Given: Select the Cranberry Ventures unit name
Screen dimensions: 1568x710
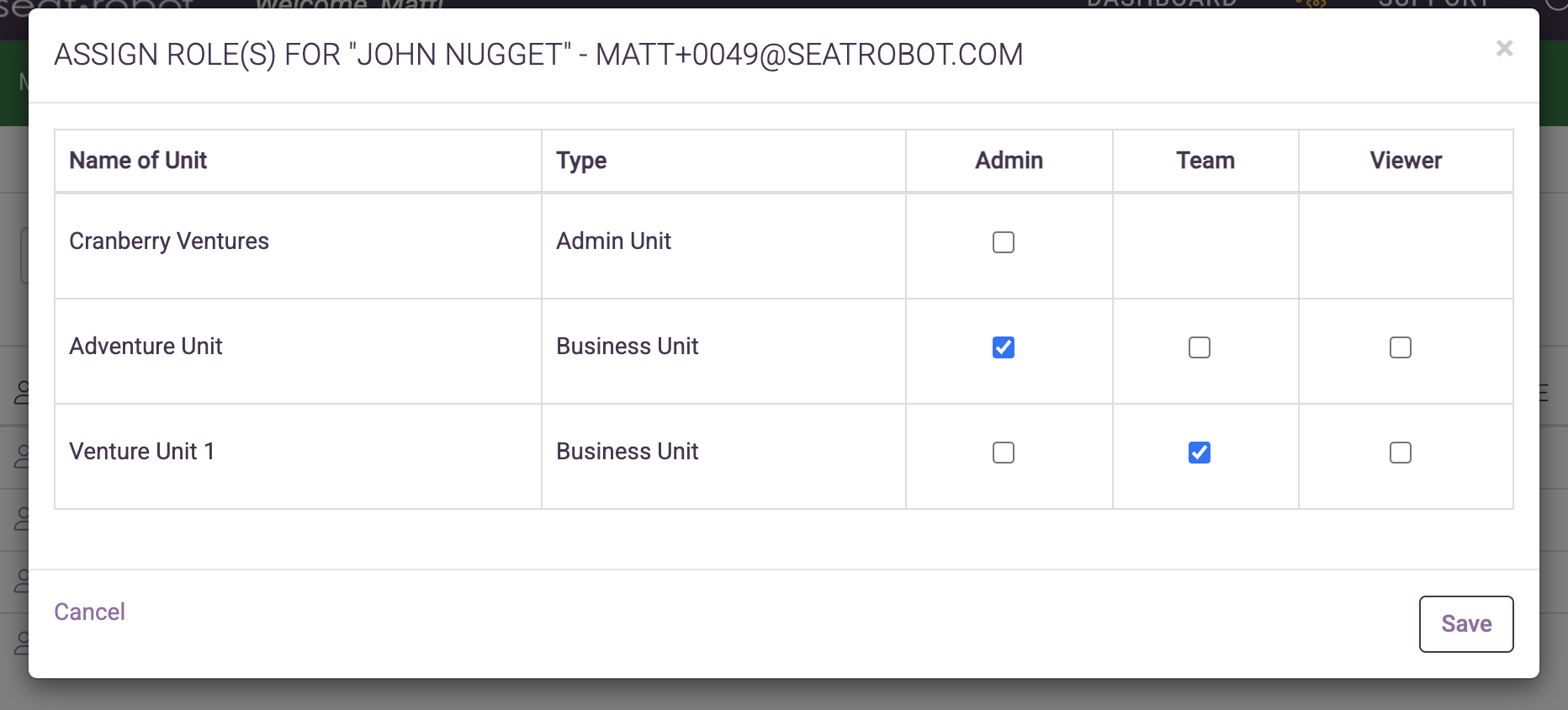Looking at the screenshot, I should 169,241.
